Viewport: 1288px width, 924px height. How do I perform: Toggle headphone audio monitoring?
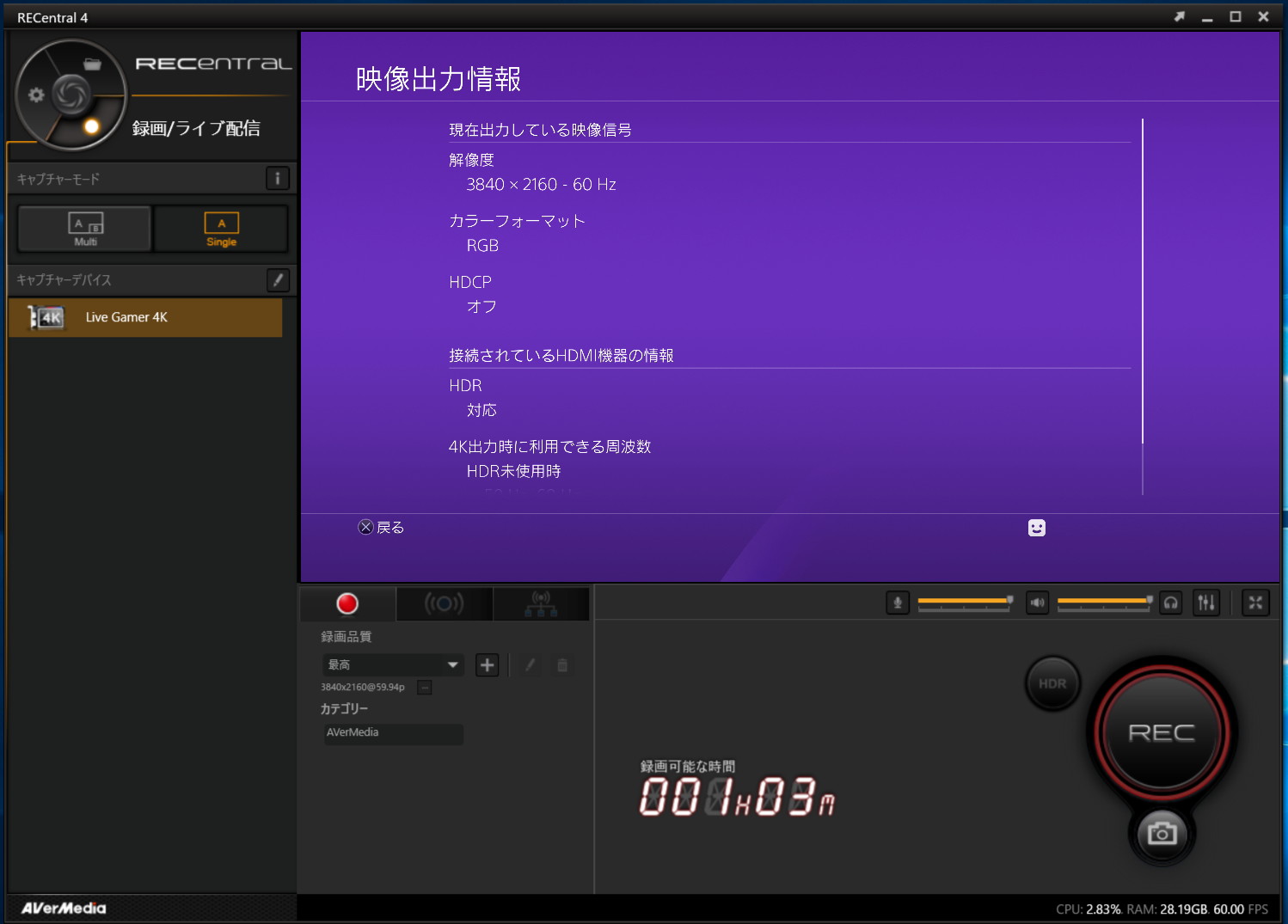pos(1170,603)
